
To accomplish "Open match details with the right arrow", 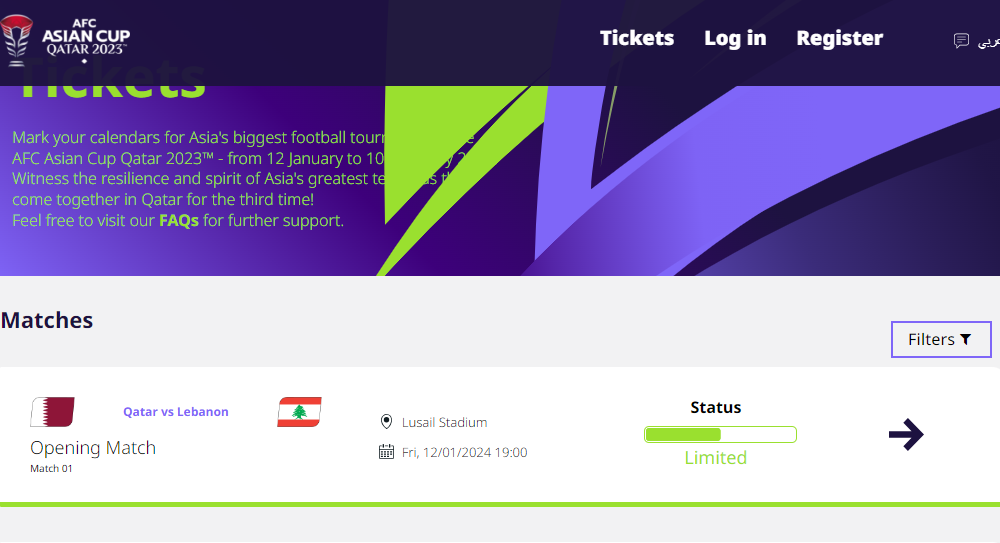I will point(906,434).
